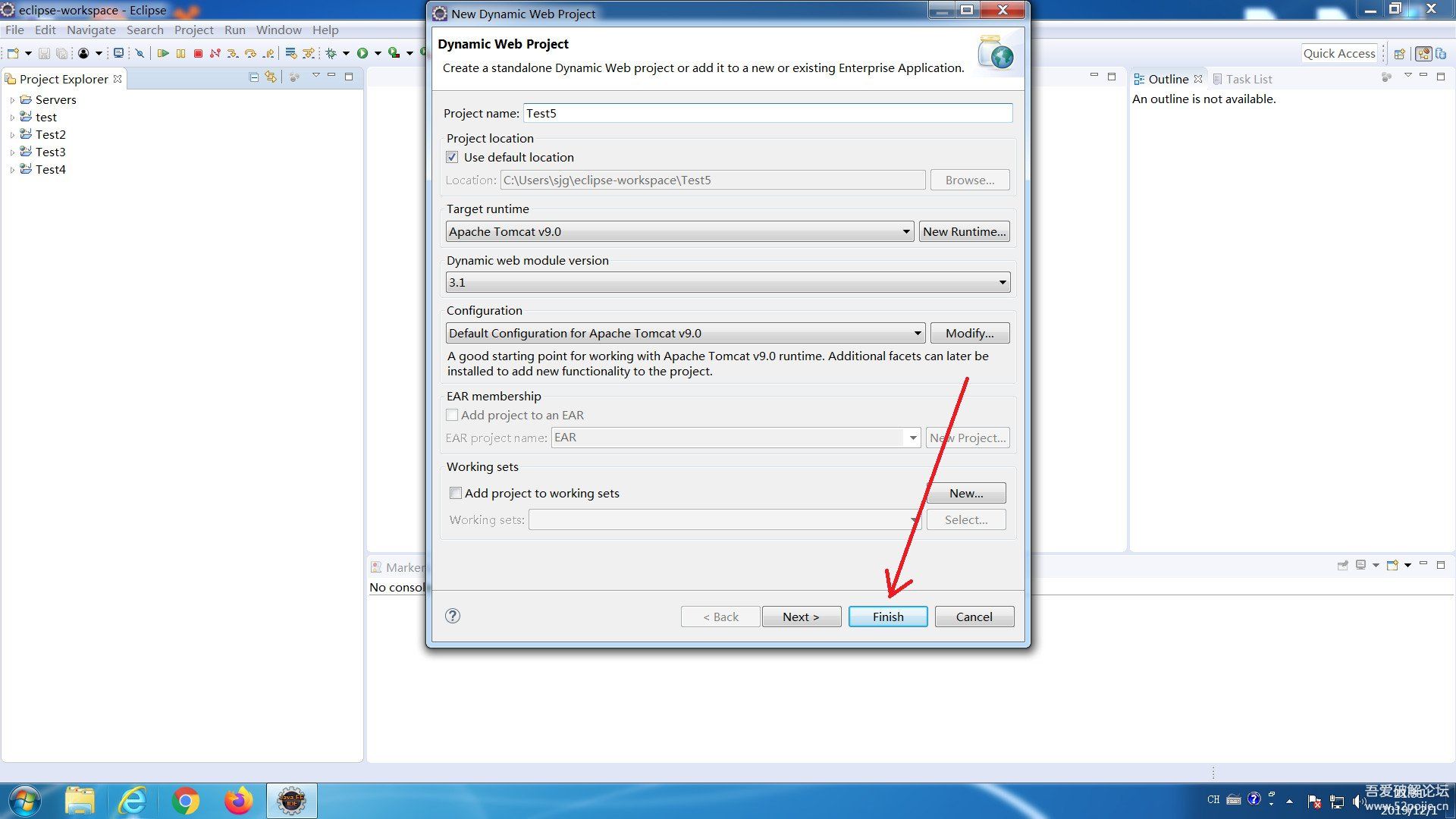This screenshot has height=819, width=1456.
Task: Click the red Terminate icon in the toolbar
Action: [198, 53]
